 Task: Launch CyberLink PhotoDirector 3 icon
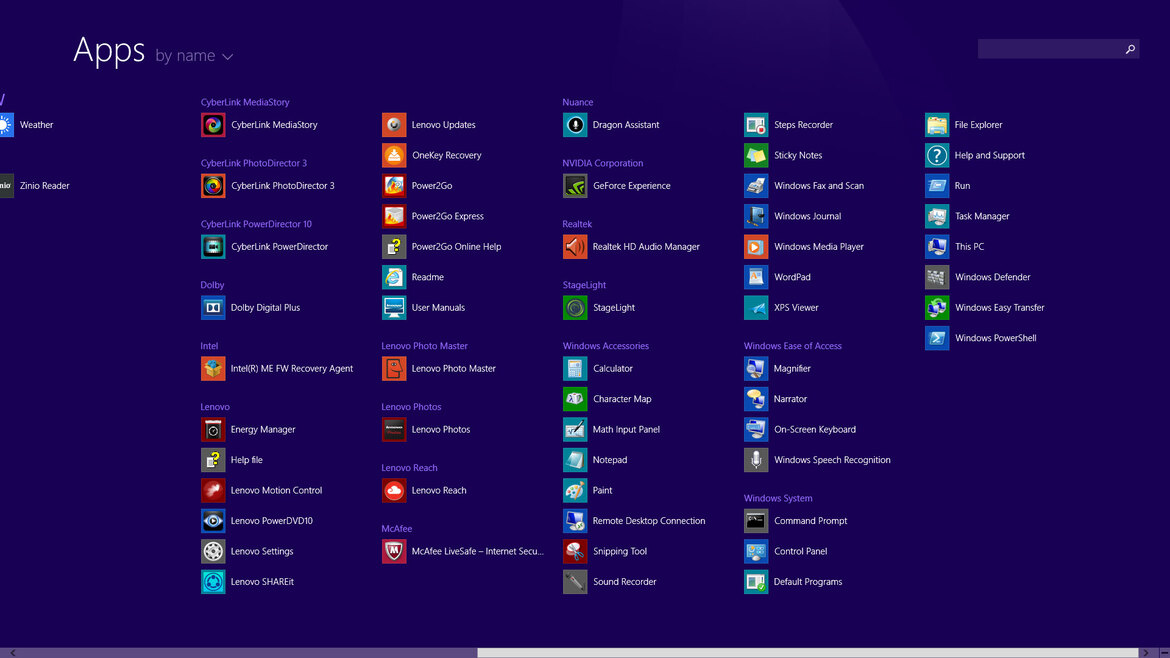click(213, 186)
